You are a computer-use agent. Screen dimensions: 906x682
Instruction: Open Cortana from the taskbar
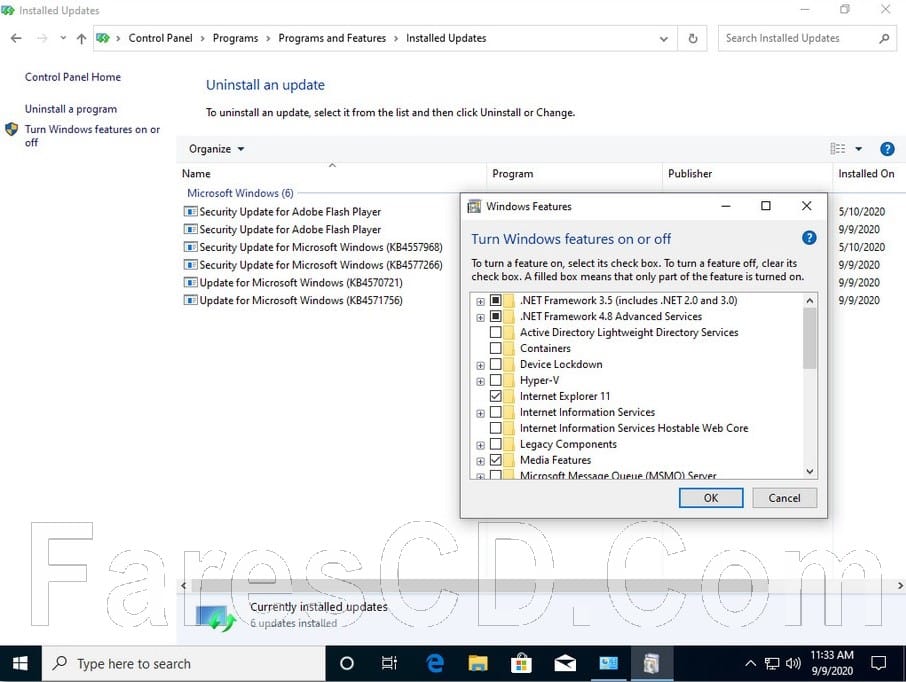(347, 664)
